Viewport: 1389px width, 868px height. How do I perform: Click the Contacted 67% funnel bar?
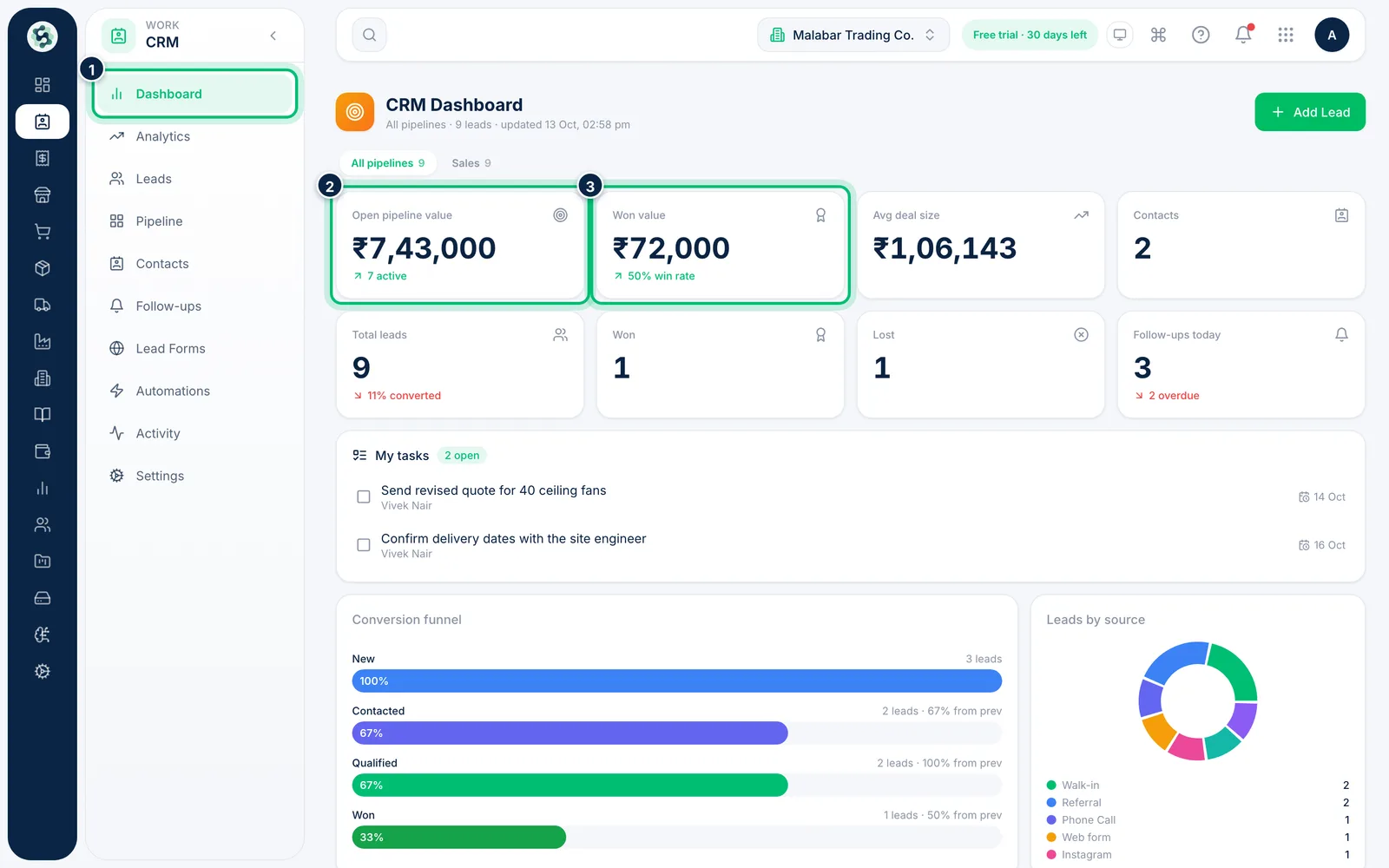pos(569,733)
